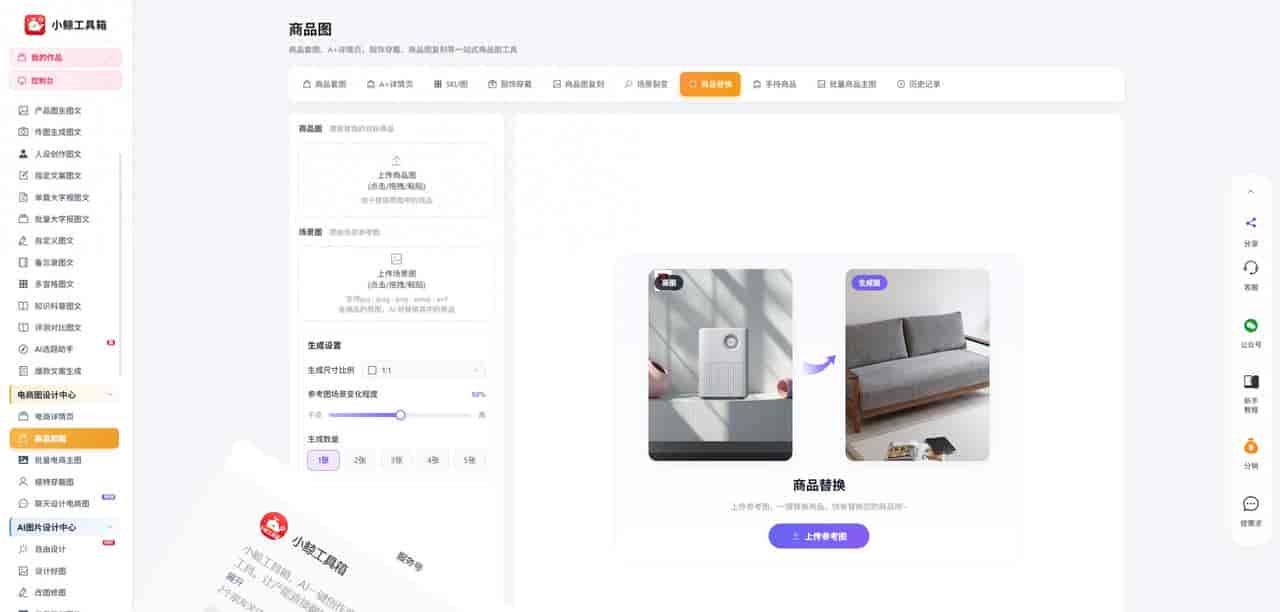Click the purple 上传参考图 button
Screen dimensions: 1280x612
(819, 536)
